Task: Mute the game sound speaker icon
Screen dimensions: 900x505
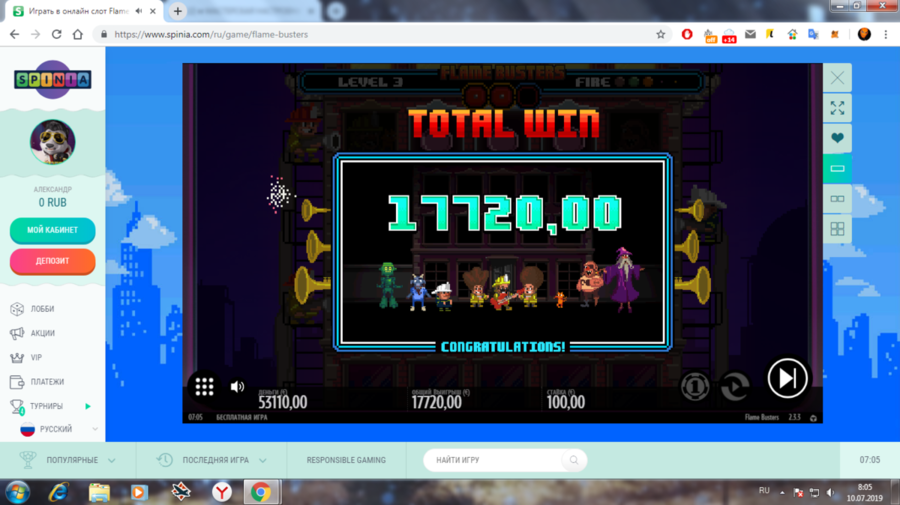Action: [237, 387]
